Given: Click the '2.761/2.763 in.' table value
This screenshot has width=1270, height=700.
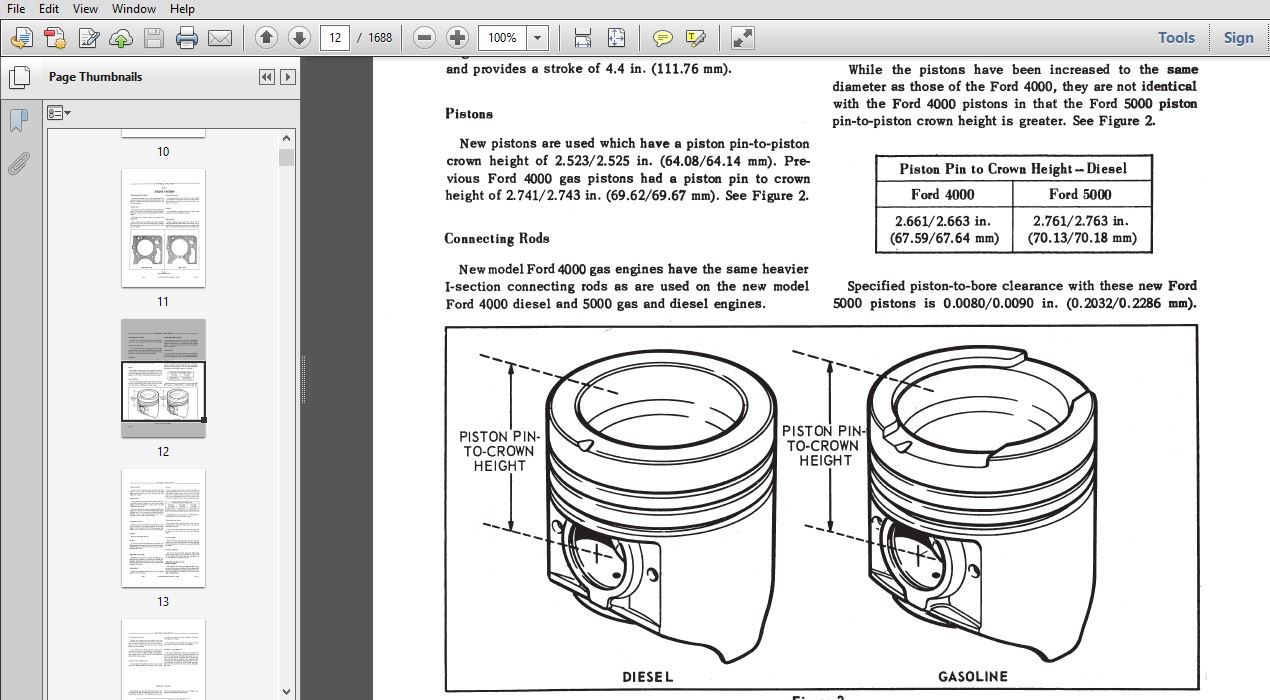Looking at the screenshot, I should [1079, 220].
